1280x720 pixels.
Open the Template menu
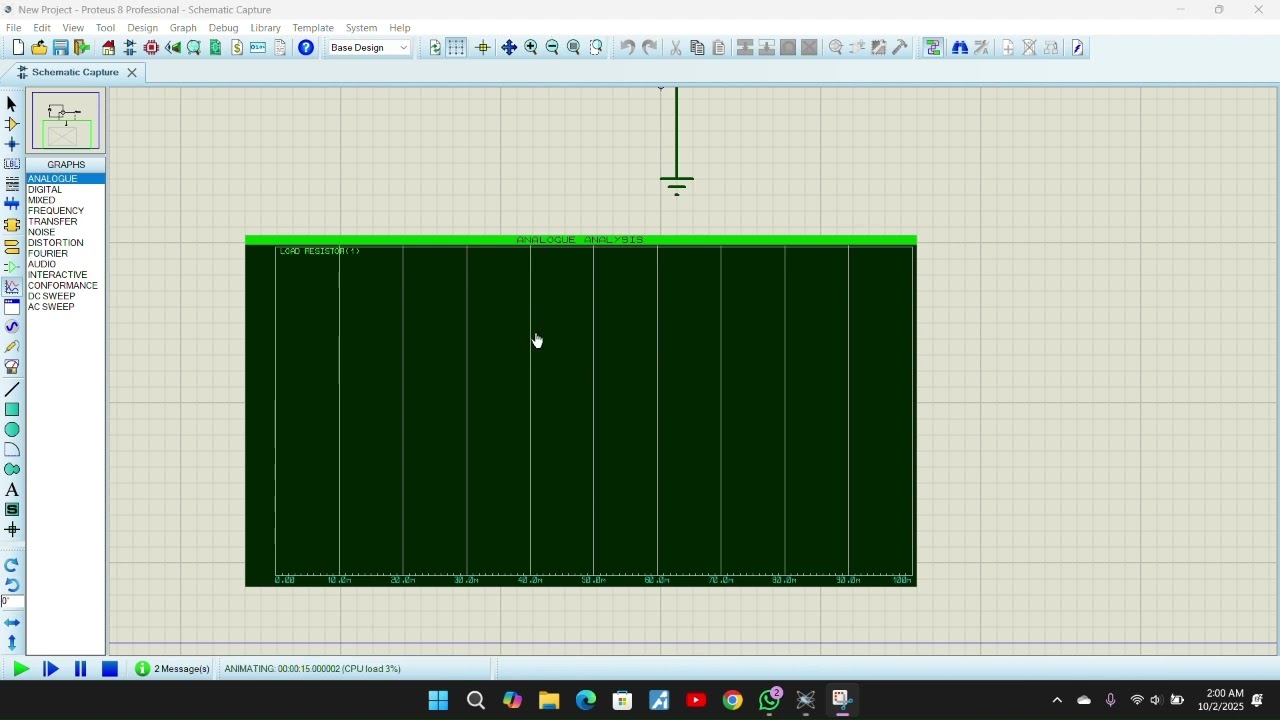(x=313, y=28)
